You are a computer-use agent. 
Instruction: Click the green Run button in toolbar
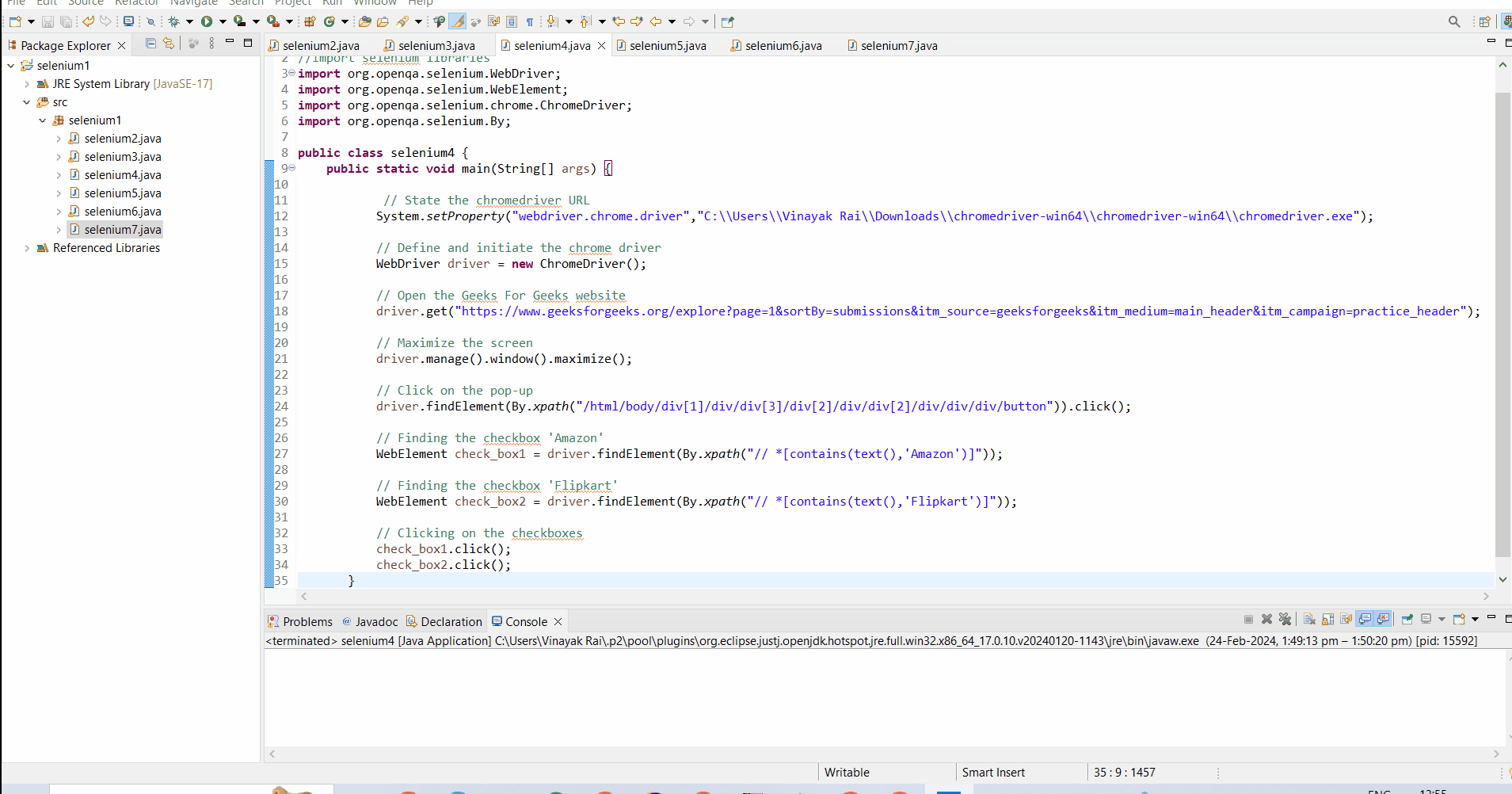(207, 21)
